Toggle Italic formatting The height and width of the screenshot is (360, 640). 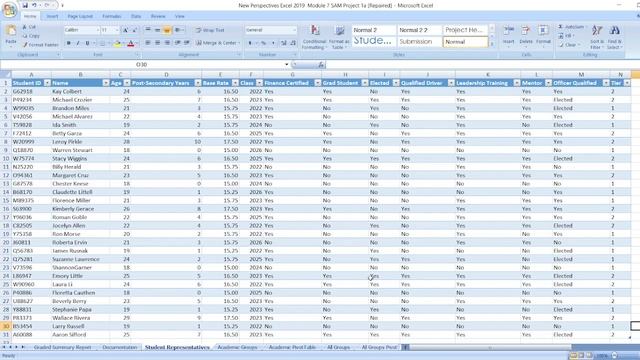78,43
